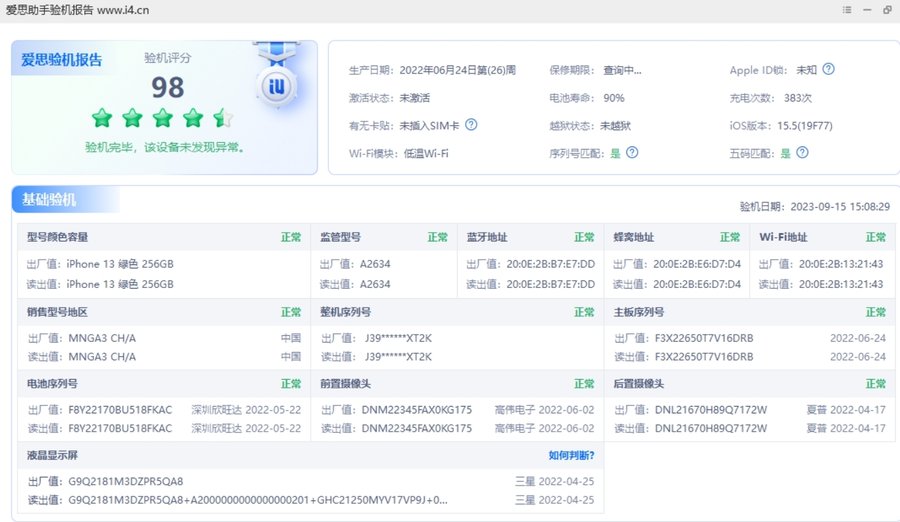The width and height of the screenshot is (900, 522).
Task: Click the message 验机完毕，该设备未发现异常。
Action: [x=165, y=148]
